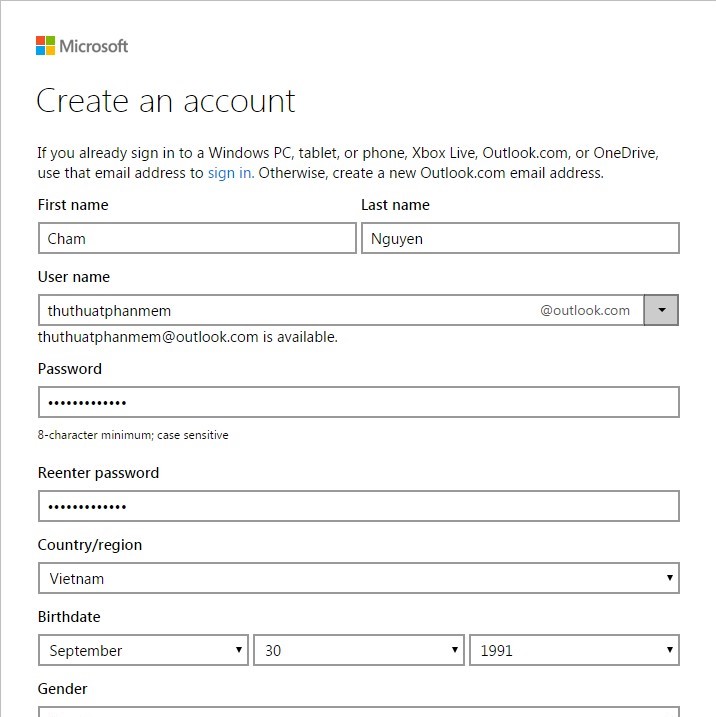Viewport: 716px width, 717px height.
Task: Click the 'Create an account' heading
Action: click(x=166, y=101)
